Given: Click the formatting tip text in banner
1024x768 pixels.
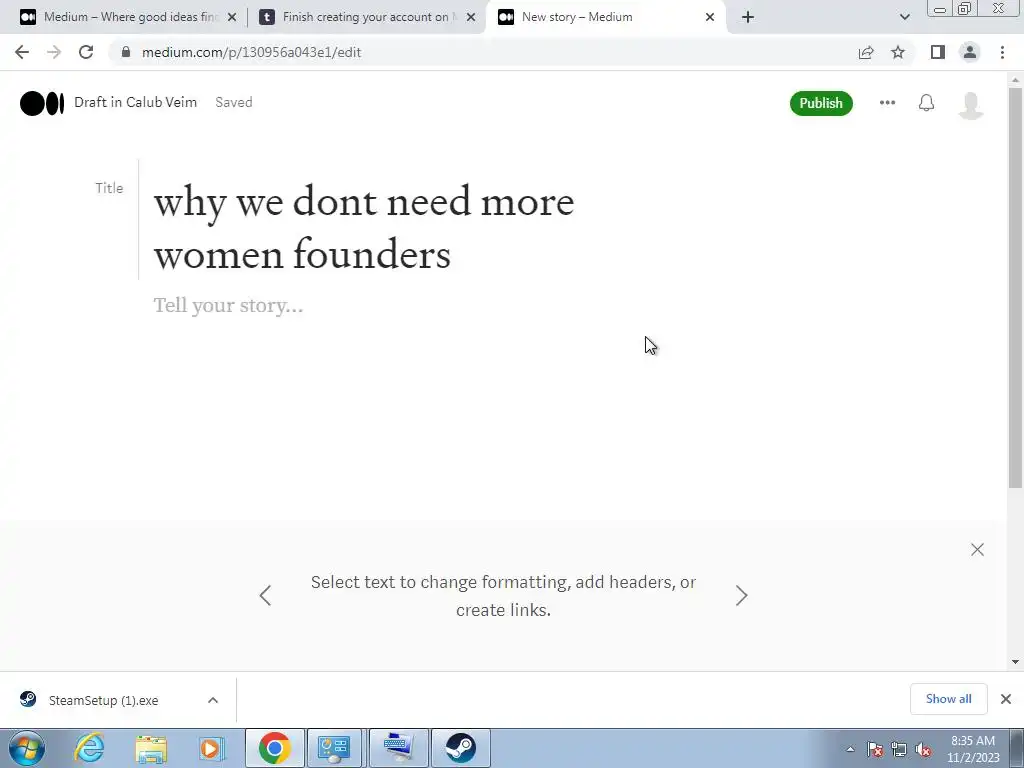Looking at the screenshot, I should [503, 596].
